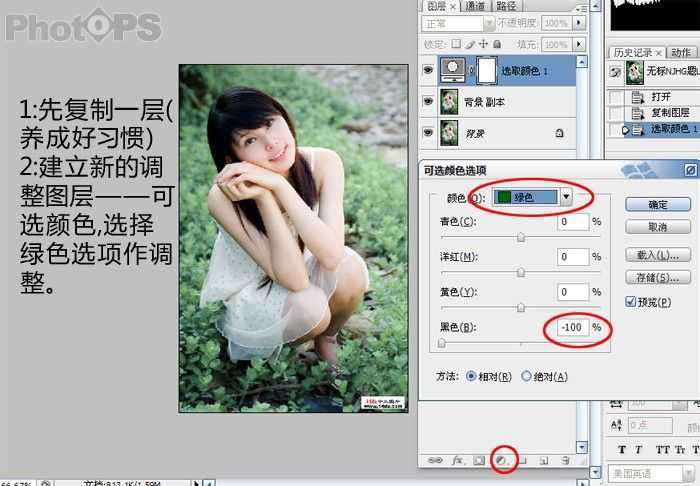The width and height of the screenshot is (700, 486).
Task: Hide the 背景 副本 layer eye
Action: [428, 101]
